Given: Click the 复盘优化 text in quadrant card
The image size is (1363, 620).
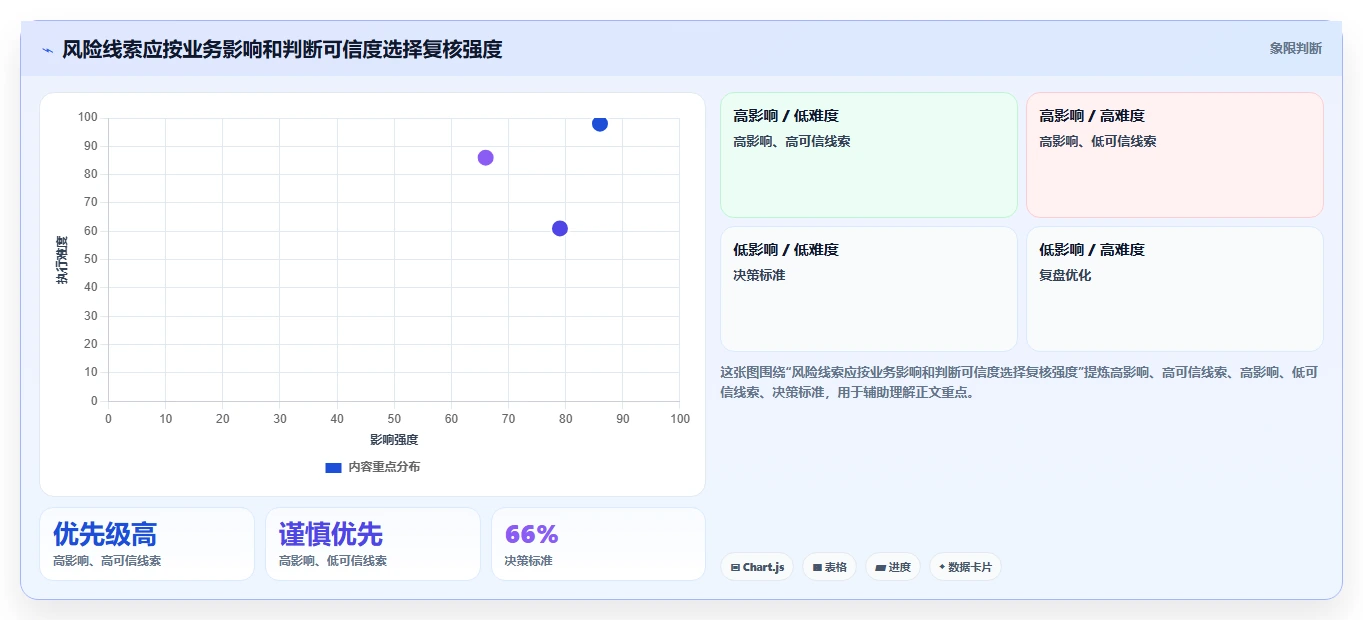Looking at the screenshot, I should click(1065, 275).
